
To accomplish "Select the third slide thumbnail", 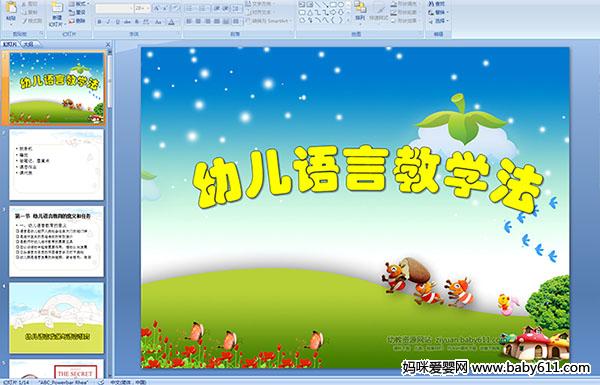I will (x=57, y=241).
